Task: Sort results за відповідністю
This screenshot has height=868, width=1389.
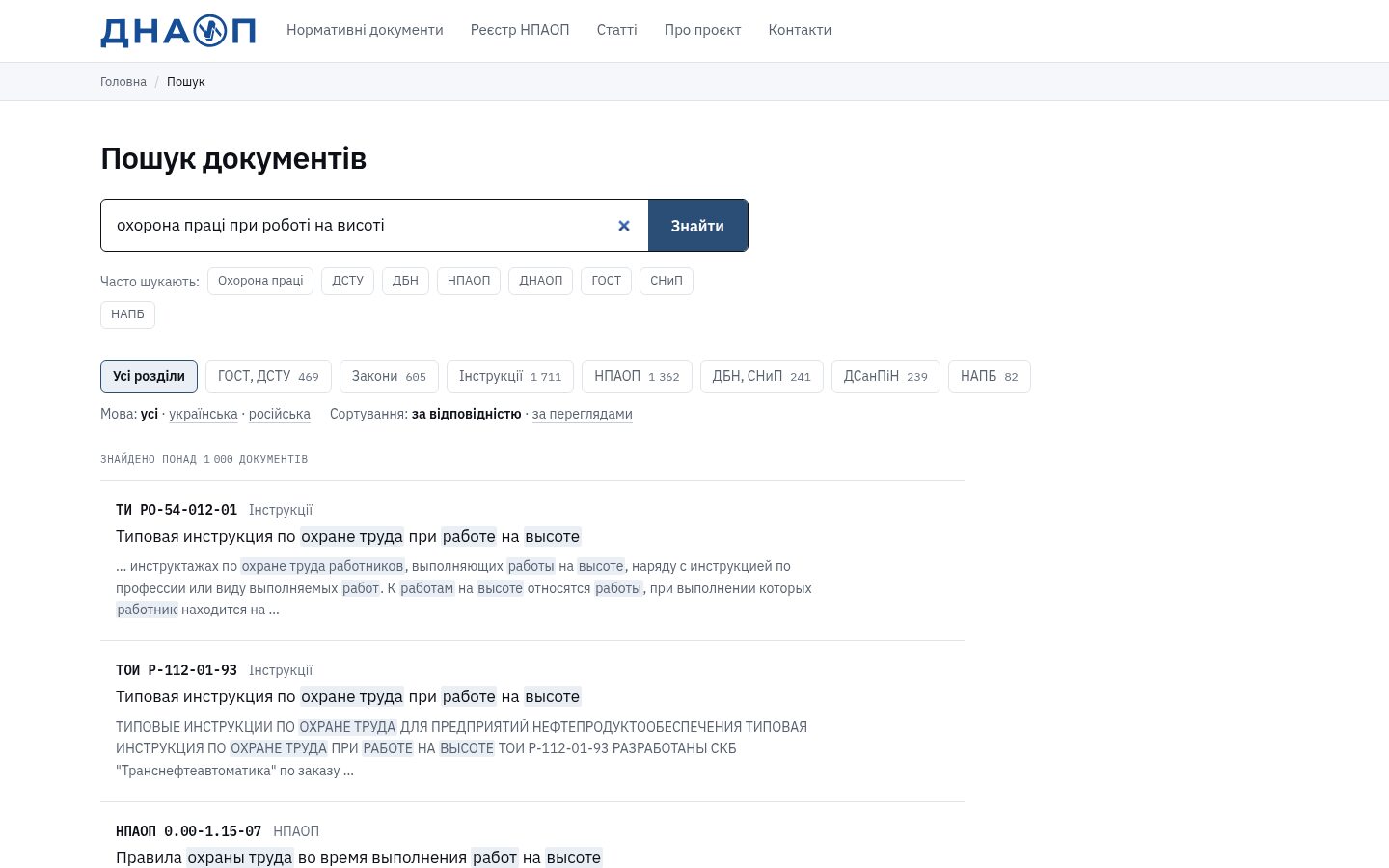Action: click(x=466, y=414)
